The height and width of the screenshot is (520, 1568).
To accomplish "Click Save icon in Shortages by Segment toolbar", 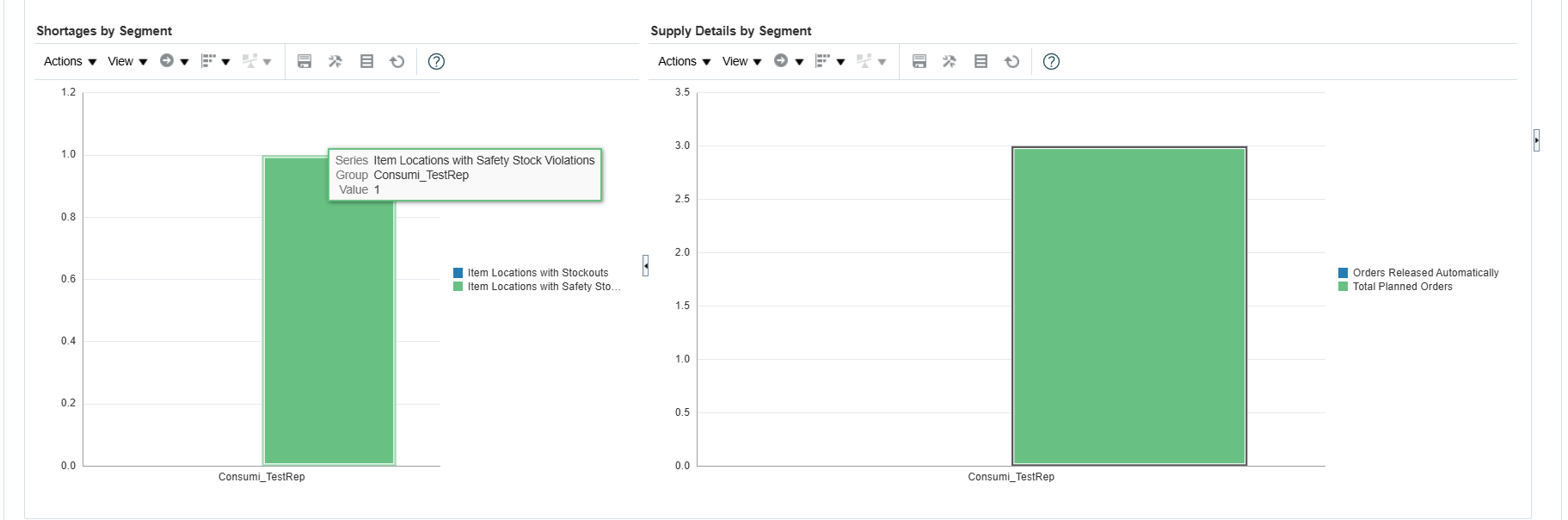I will tap(304, 61).
